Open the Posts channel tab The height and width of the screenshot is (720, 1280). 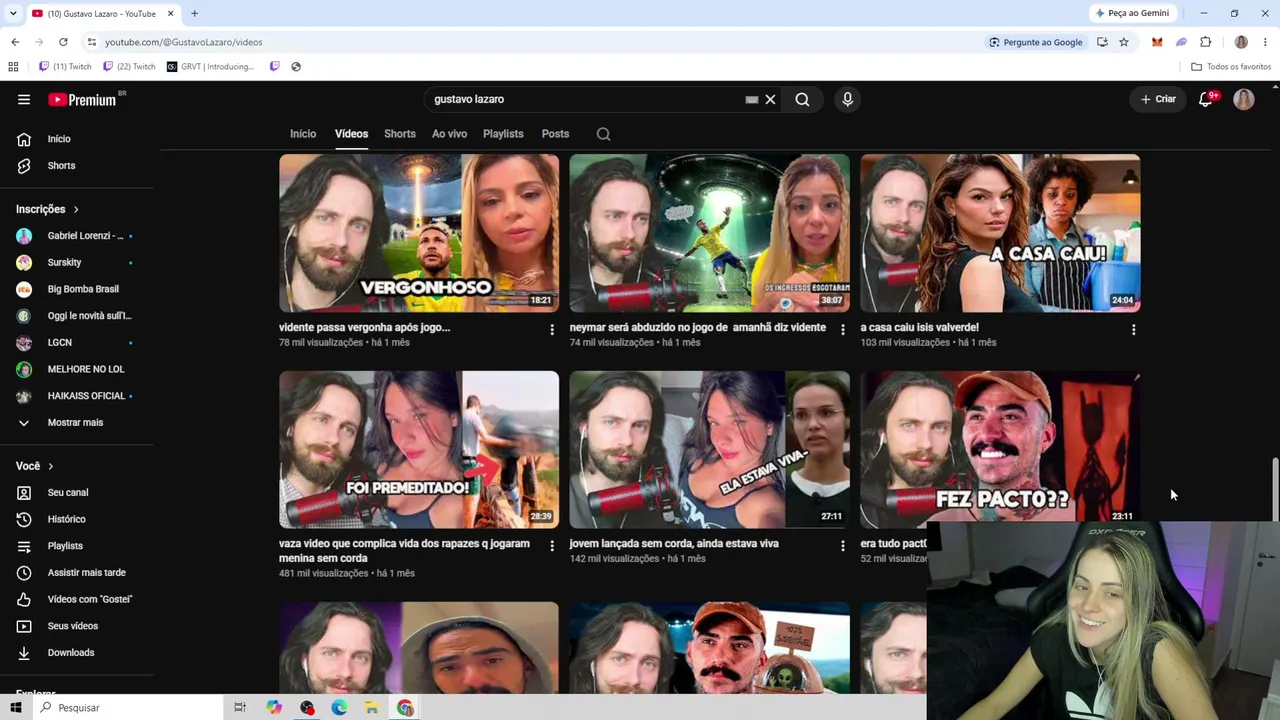pyautogui.click(x=555, y=134)
